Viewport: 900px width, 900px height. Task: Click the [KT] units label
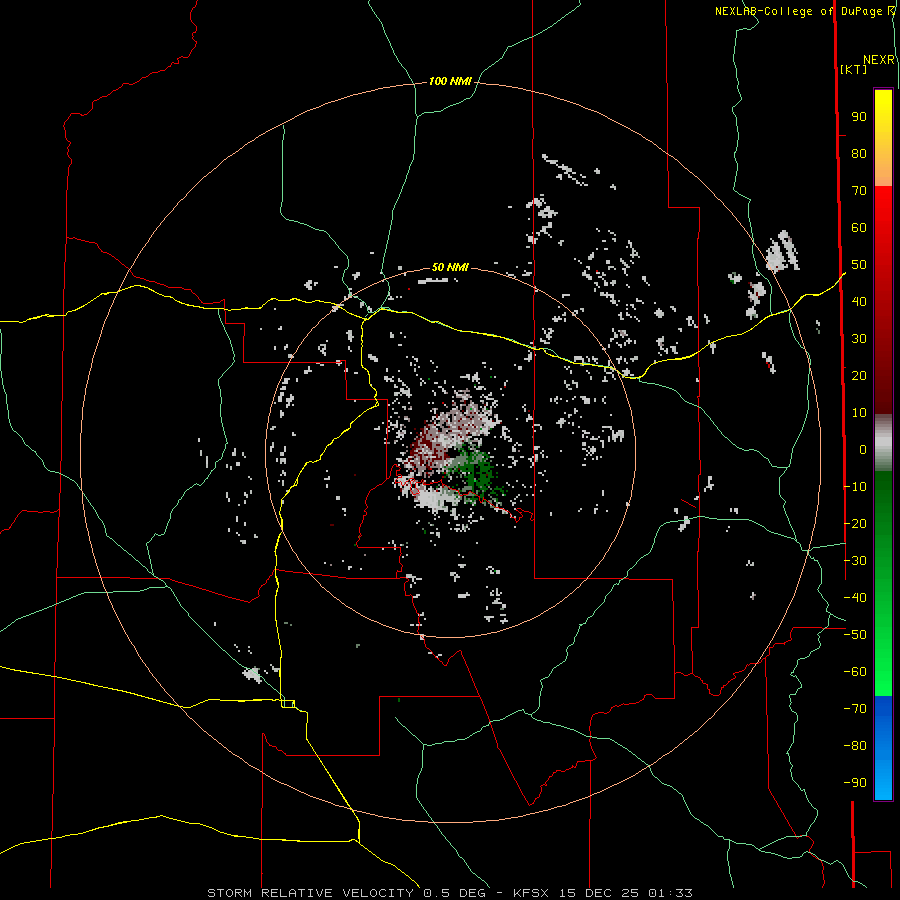click(x=854, y=69)
